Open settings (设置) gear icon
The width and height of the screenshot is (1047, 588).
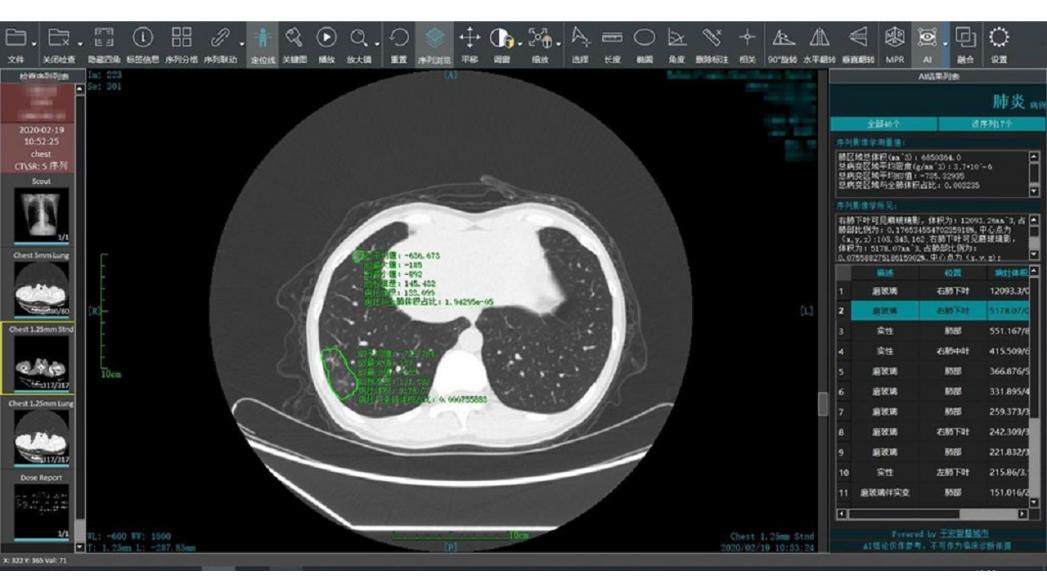[x=998, y=38]
